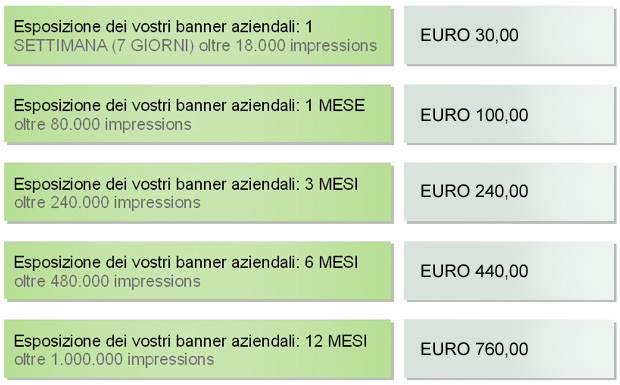Click the EURO 240,00 price box
Viewport: 620px width, 385px height.
coord(509,192)
